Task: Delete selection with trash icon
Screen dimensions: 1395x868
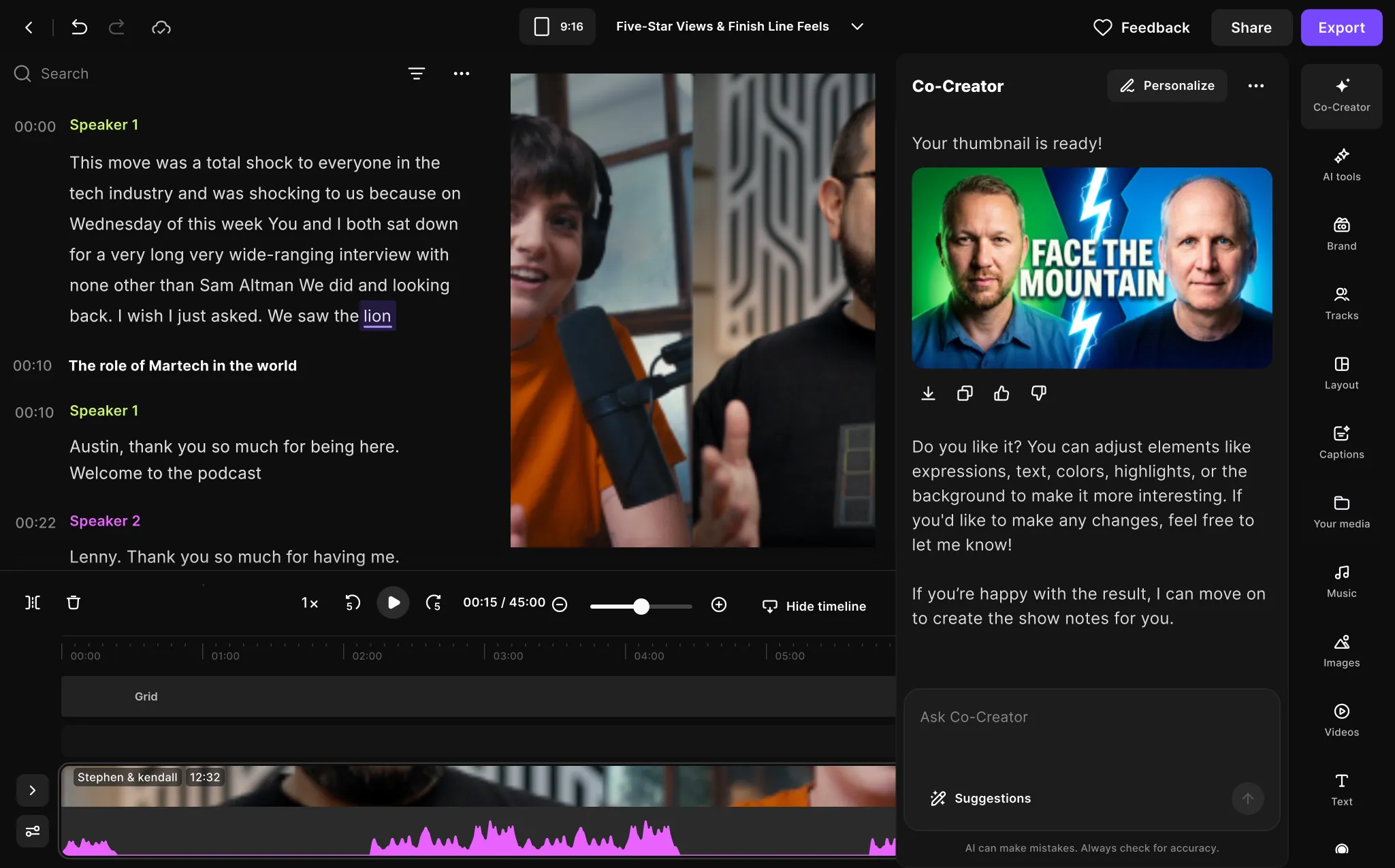Action: (74, 602)
